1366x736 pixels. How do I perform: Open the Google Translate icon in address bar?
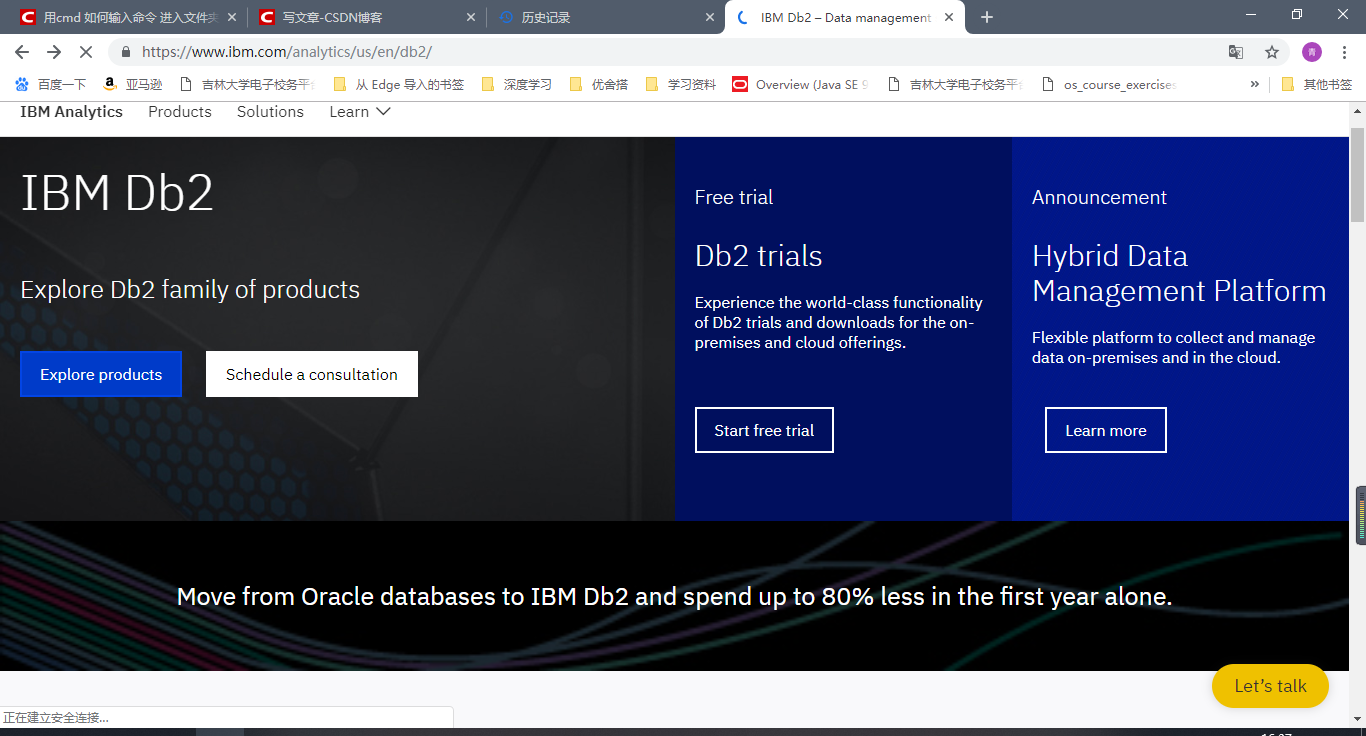pos(1235,51)
